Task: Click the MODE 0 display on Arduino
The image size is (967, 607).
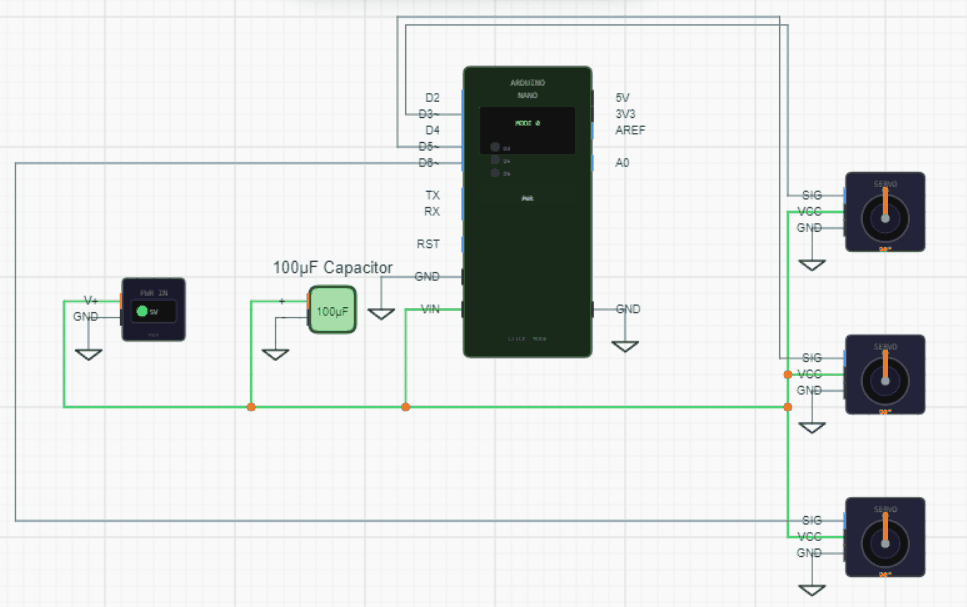Action: point(527,130)
